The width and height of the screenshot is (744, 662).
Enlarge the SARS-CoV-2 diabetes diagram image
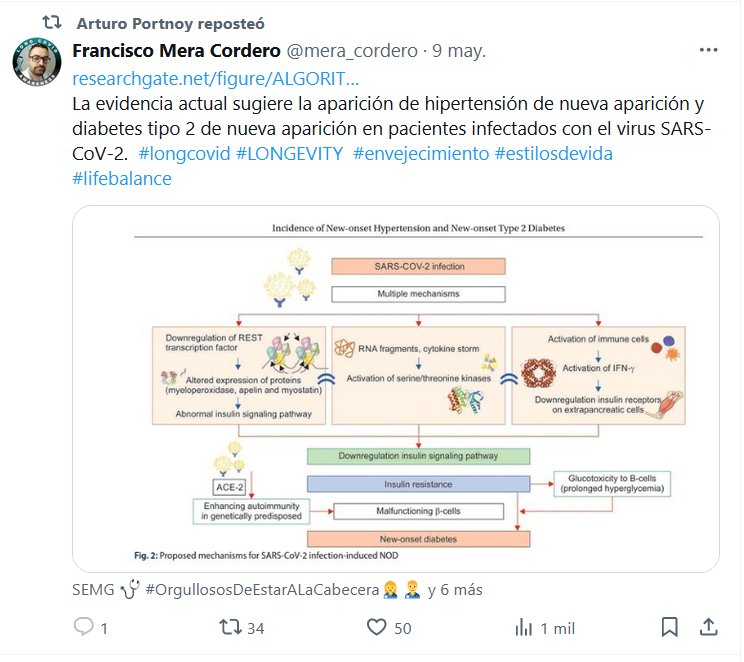pyautogui.click(x=395, y=388)
